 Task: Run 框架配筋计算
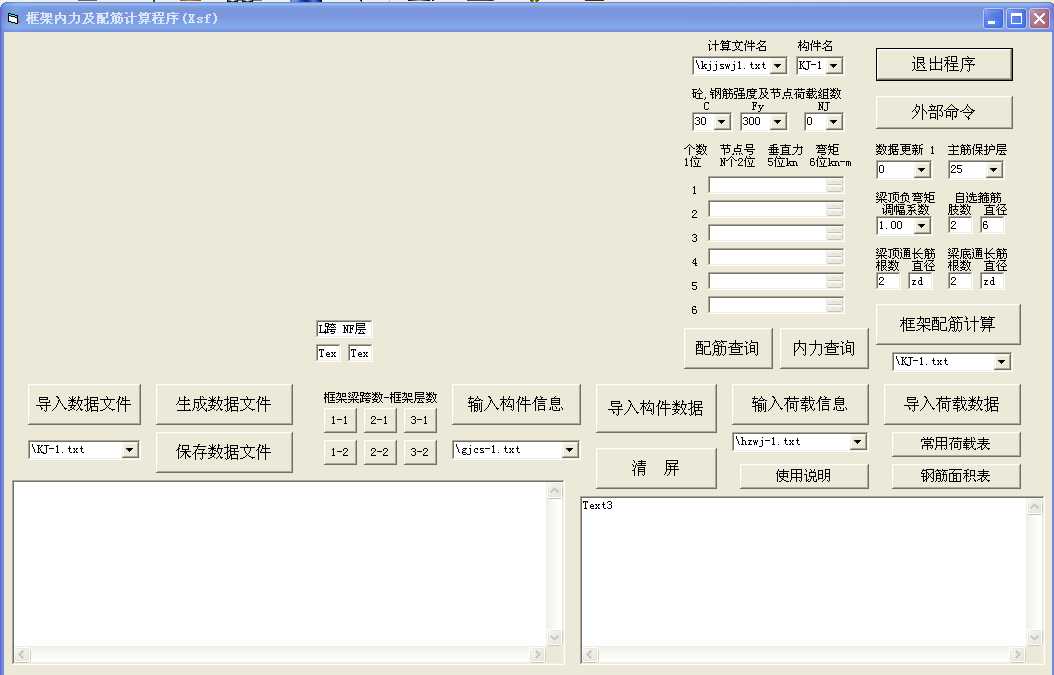(948, 324)
